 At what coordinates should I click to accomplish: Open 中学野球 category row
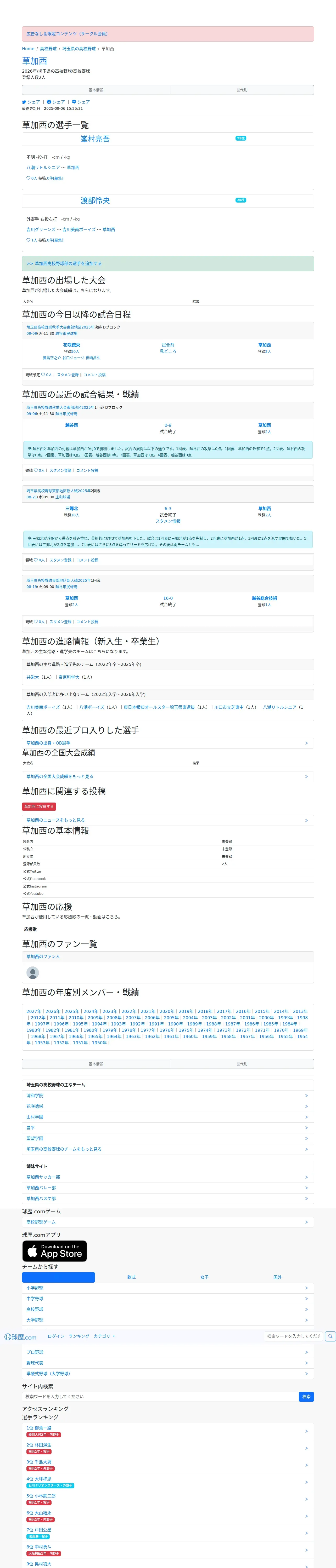pyautogui.click(x=168, y=1298)
